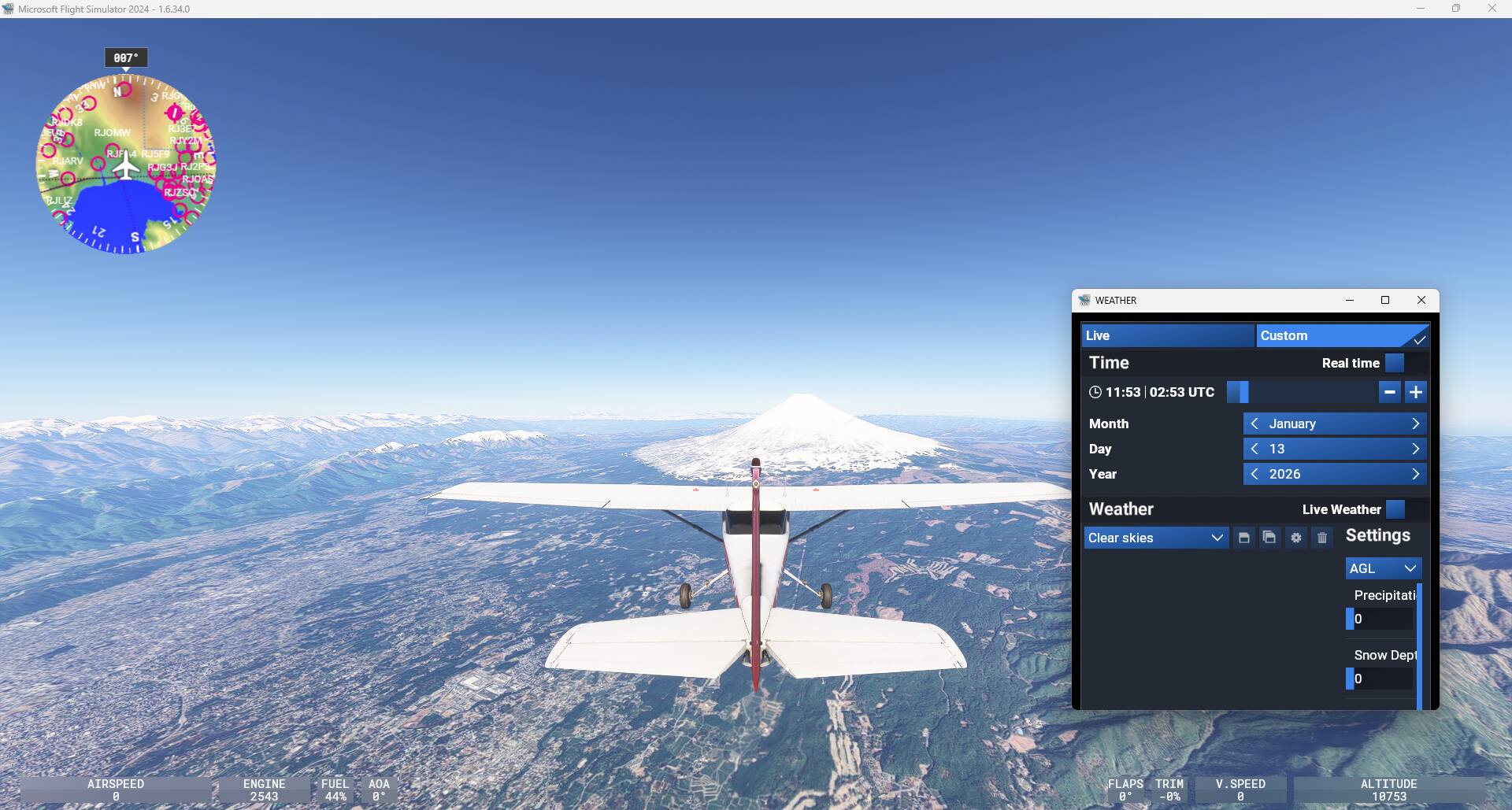The height and width of the screenshot is (810, 1512).
Task: Click the duplicate weather preset icon
Action: pyautogui.click(x=1269, y=538)
